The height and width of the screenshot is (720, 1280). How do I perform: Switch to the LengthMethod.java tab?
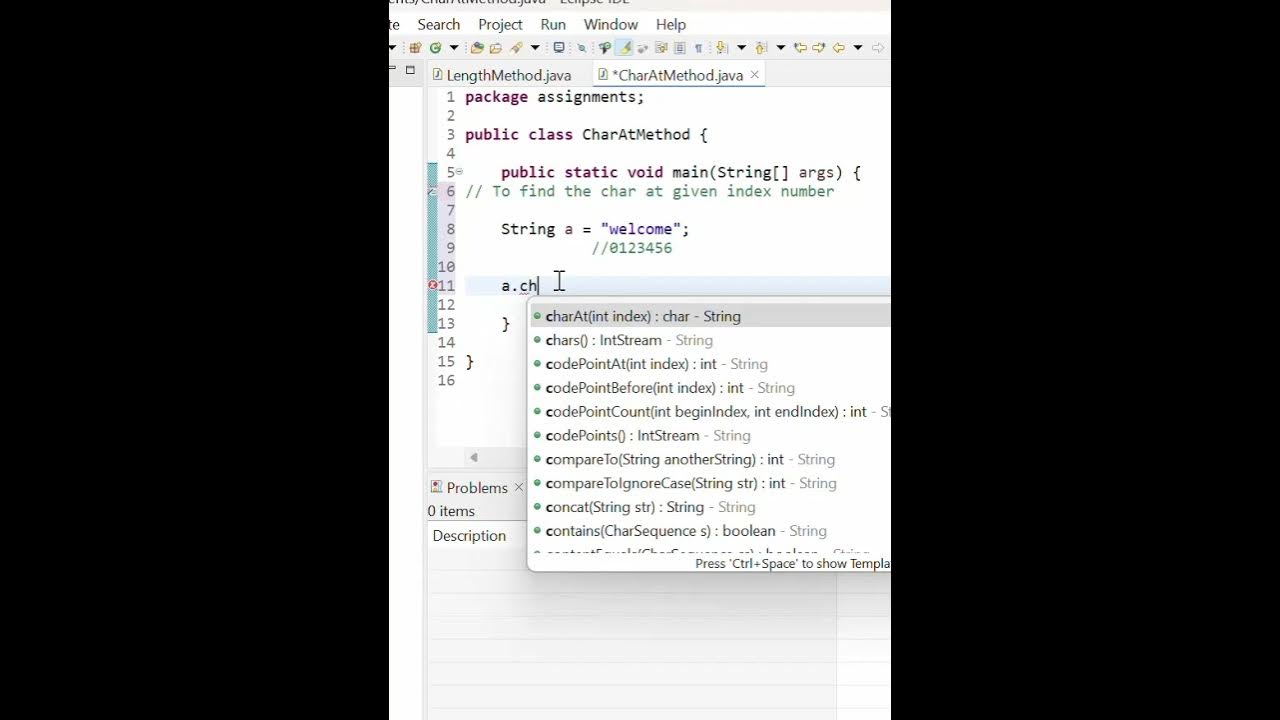(501, 75)
